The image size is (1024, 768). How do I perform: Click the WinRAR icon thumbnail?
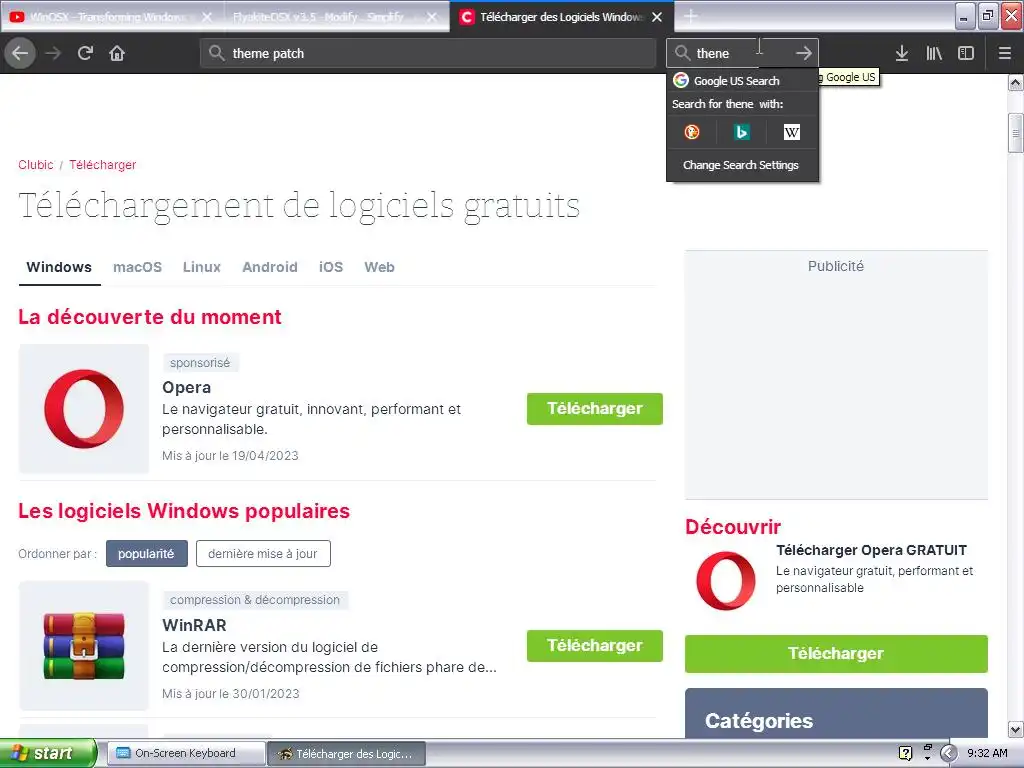(84, 646)
